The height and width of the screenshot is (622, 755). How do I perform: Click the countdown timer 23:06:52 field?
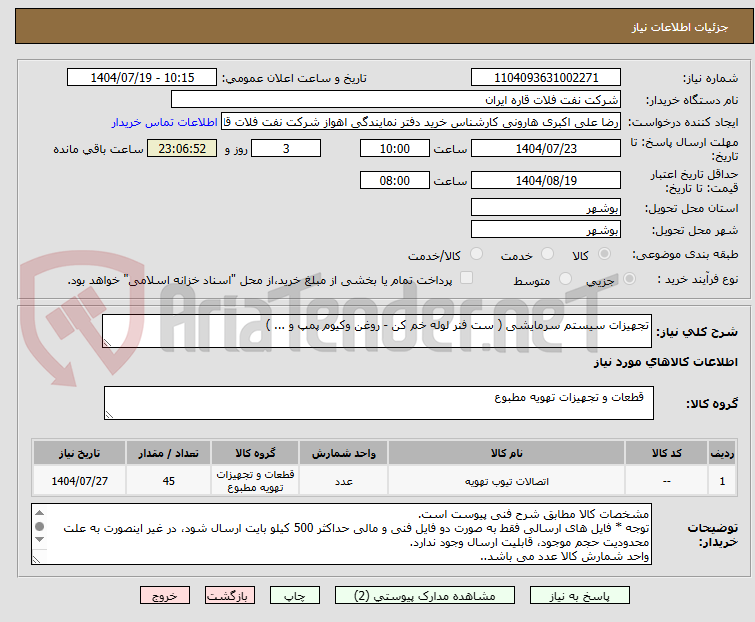pos(182,148)
